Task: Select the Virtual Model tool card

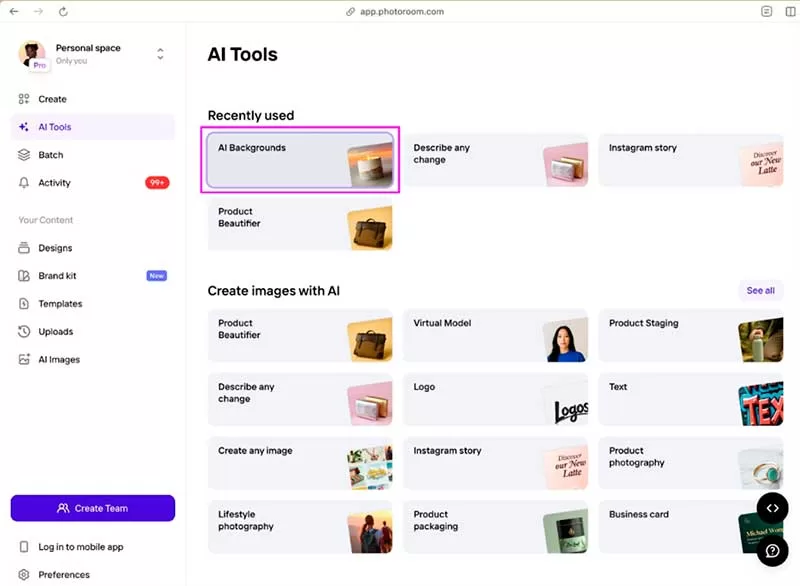Action: pyautogui.click(x=495, y=335)
